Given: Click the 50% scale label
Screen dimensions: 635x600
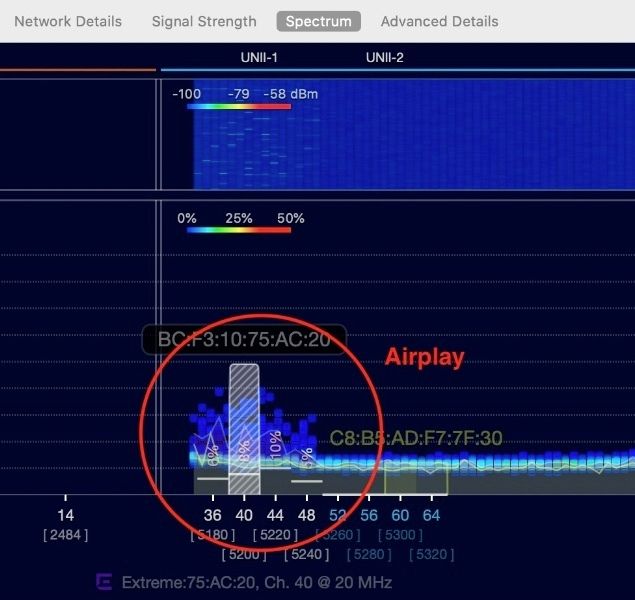Looking at the screenshot, I should point(291,218).
